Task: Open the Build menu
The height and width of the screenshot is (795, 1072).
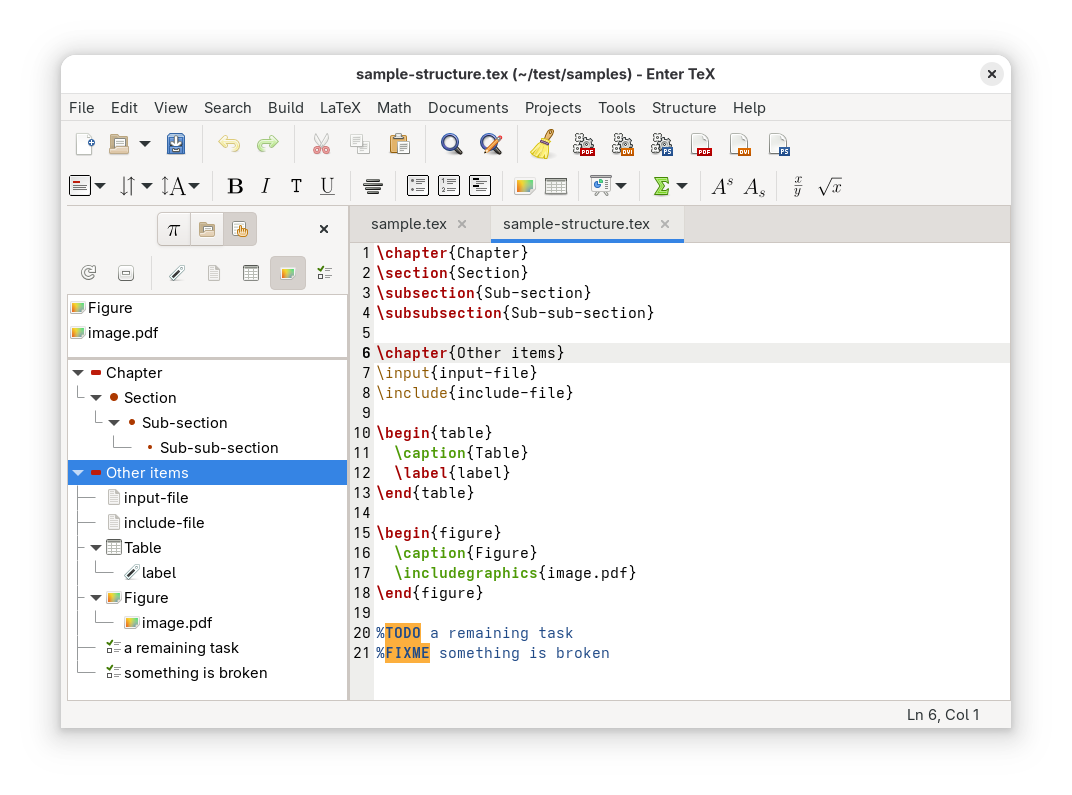Action: tap(285, 108)
